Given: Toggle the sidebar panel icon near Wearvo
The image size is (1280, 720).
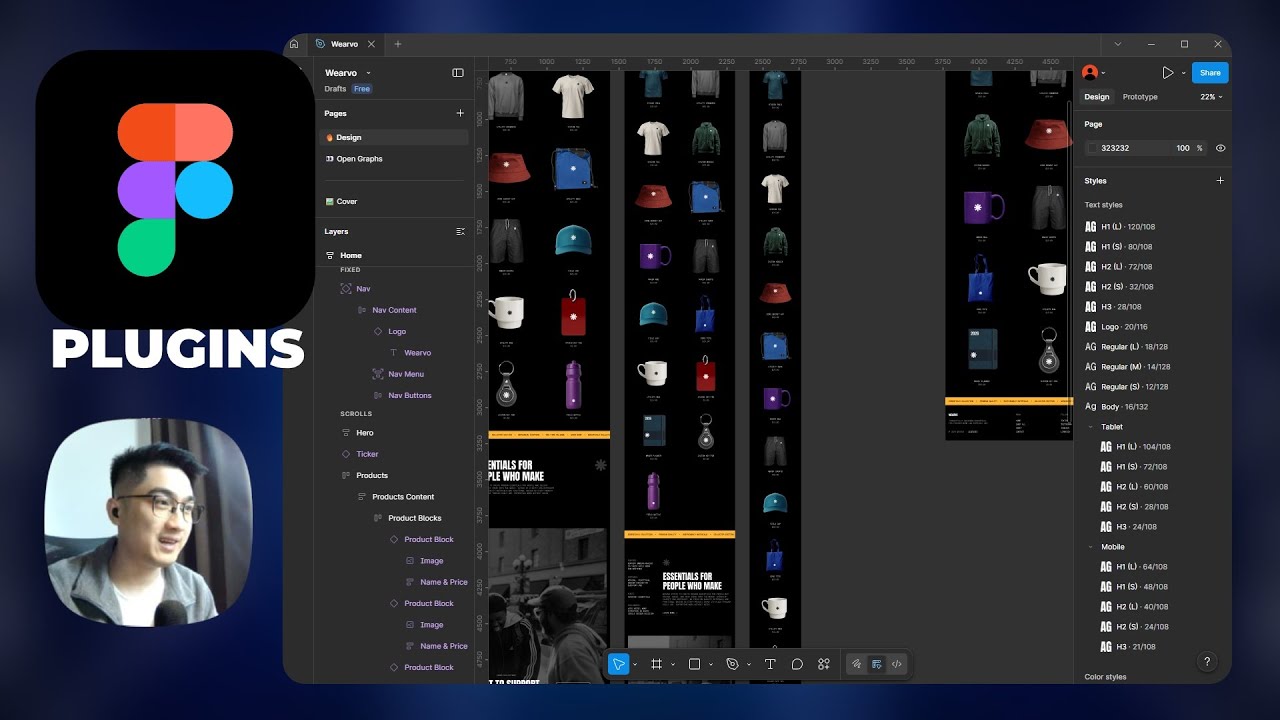Looking at the screenshot, I should coord(458,73).
